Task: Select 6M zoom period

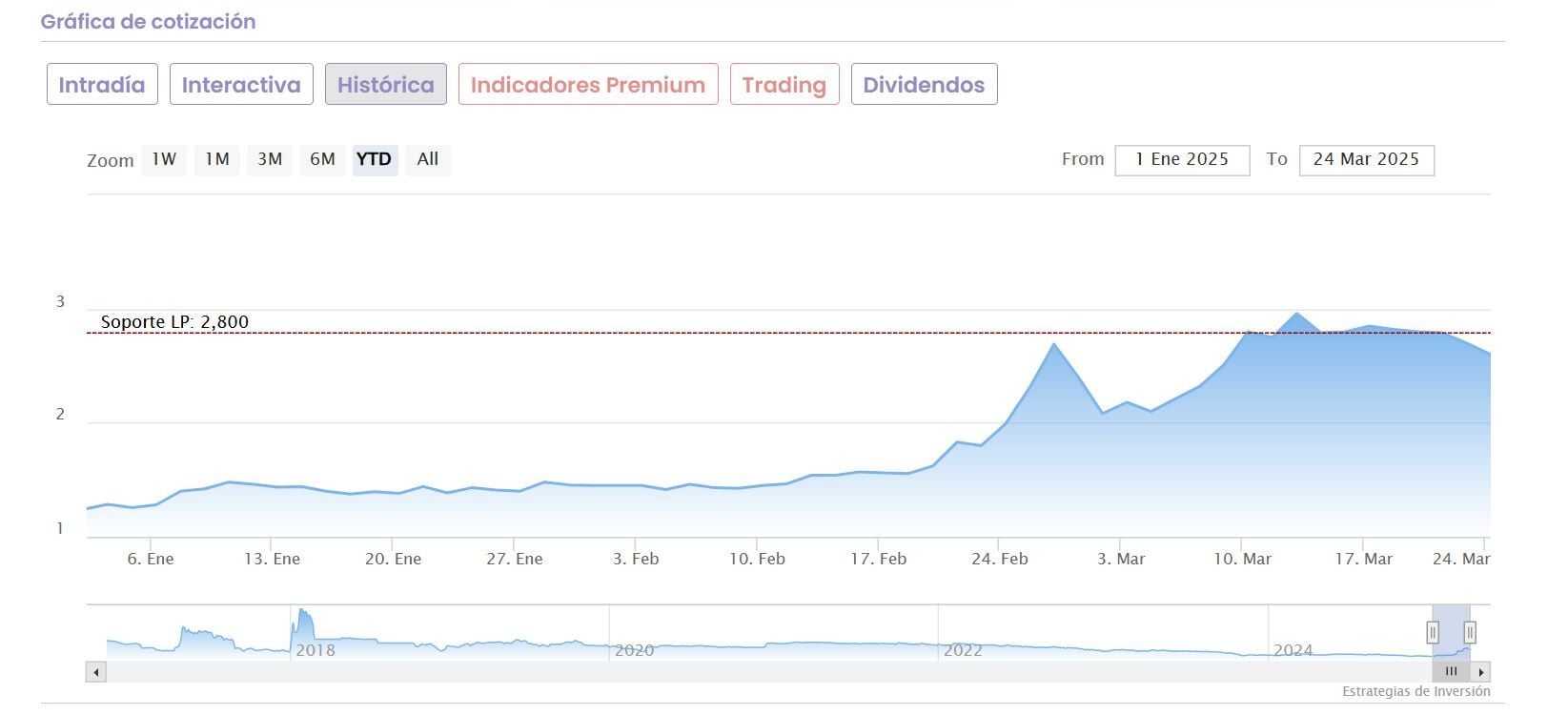Action: tap(322, 159)
